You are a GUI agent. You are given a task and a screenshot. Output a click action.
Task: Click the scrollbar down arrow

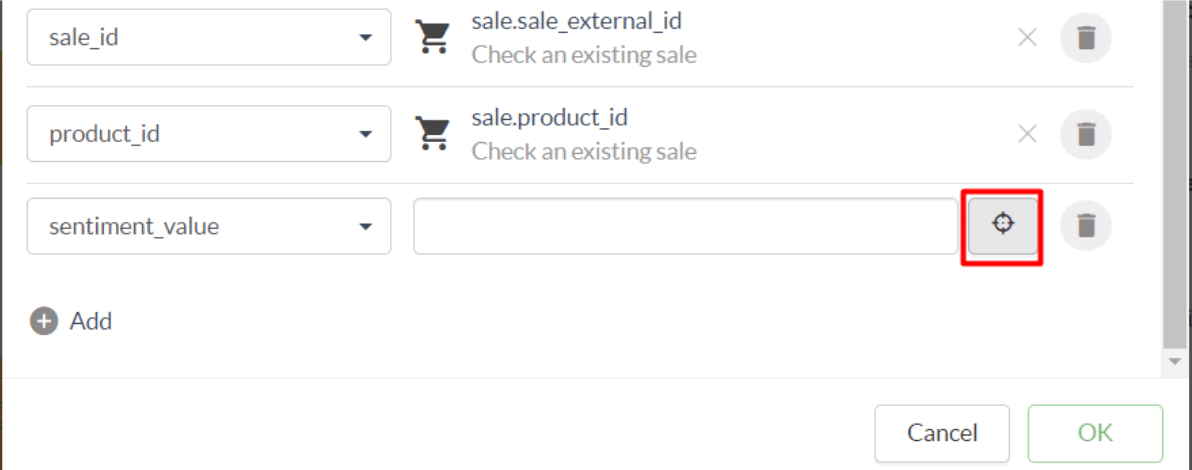tap(1173, 360)
